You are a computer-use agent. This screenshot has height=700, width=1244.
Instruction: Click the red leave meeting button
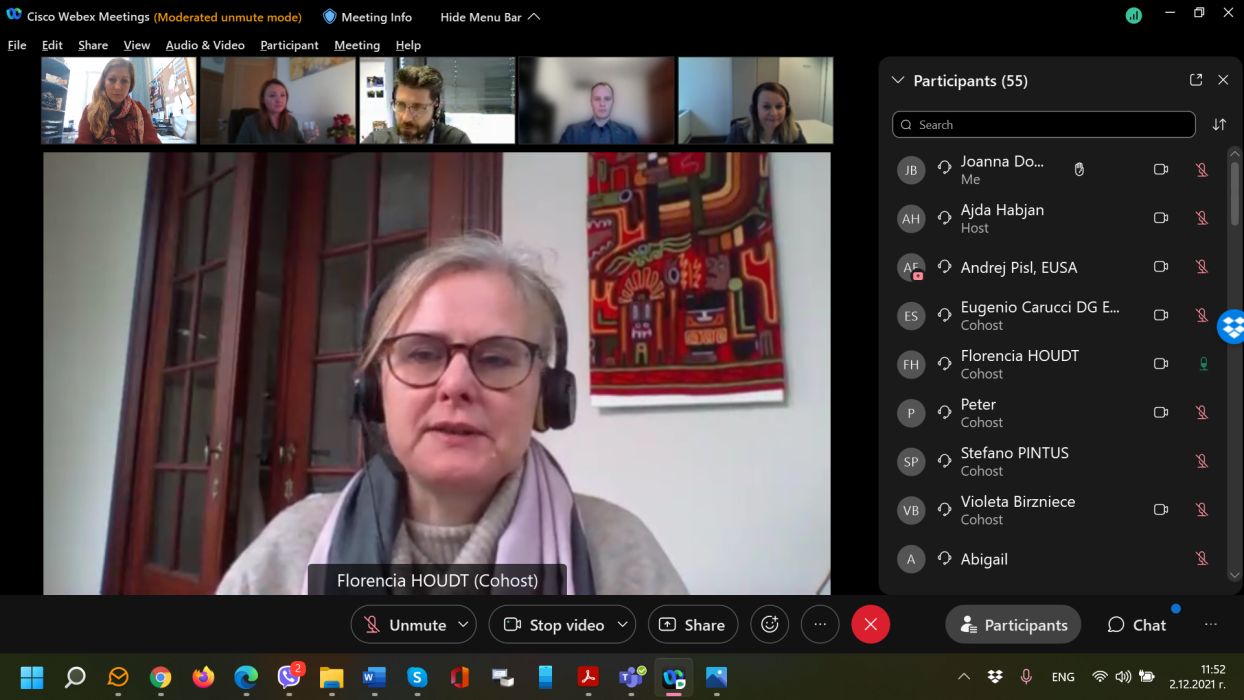pyautogui.click(x=870, y=624)
